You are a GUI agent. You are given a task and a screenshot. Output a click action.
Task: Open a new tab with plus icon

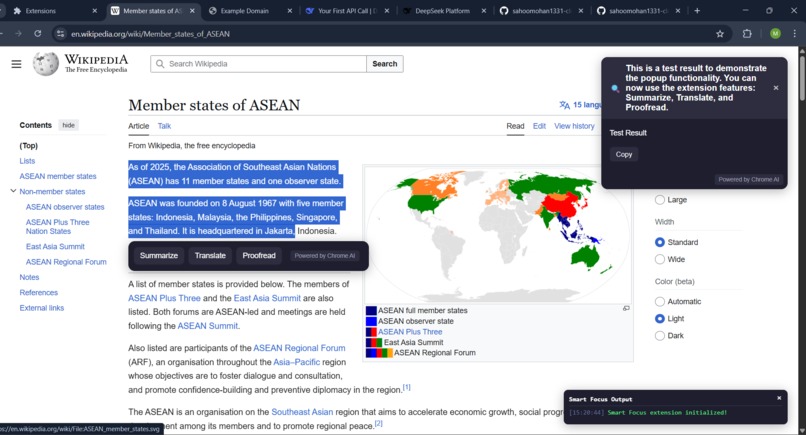pos(697,10)
